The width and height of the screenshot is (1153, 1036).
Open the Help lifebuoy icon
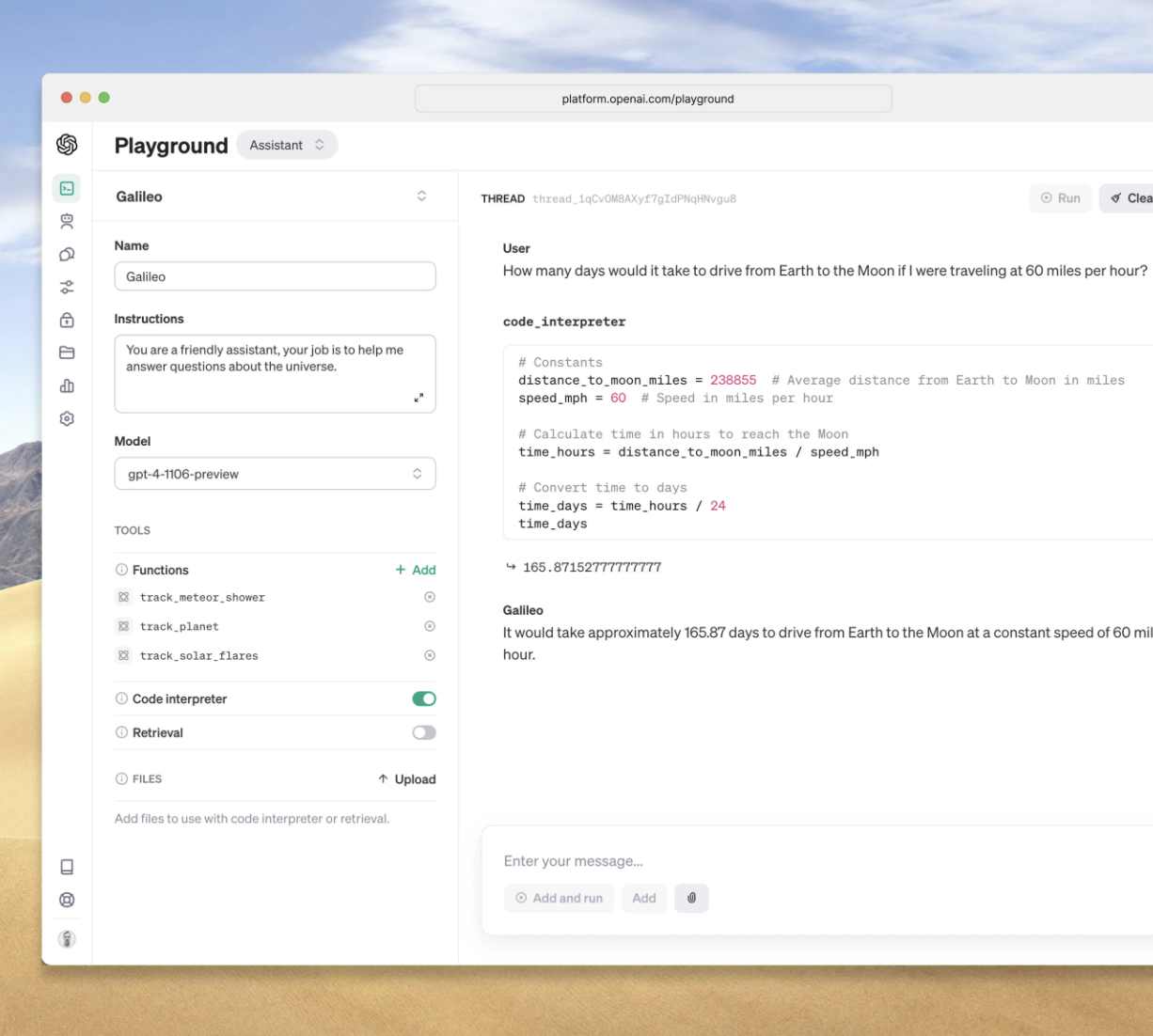(67, 900)
